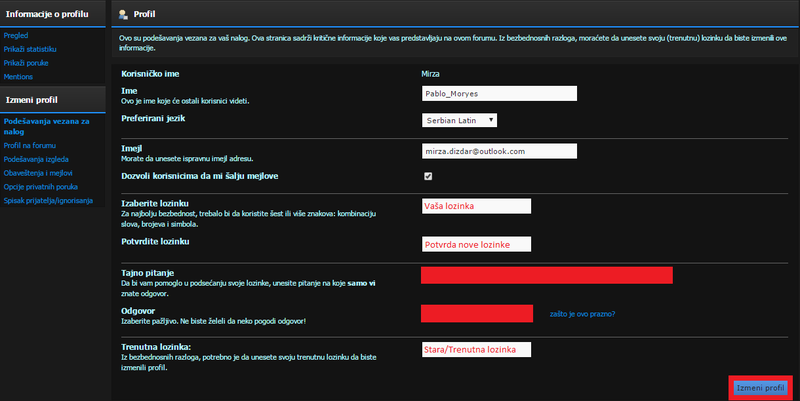800x401 pixels.
Task: Open Spisak prijatelja/ignorisanja
Action: point(48,200)
